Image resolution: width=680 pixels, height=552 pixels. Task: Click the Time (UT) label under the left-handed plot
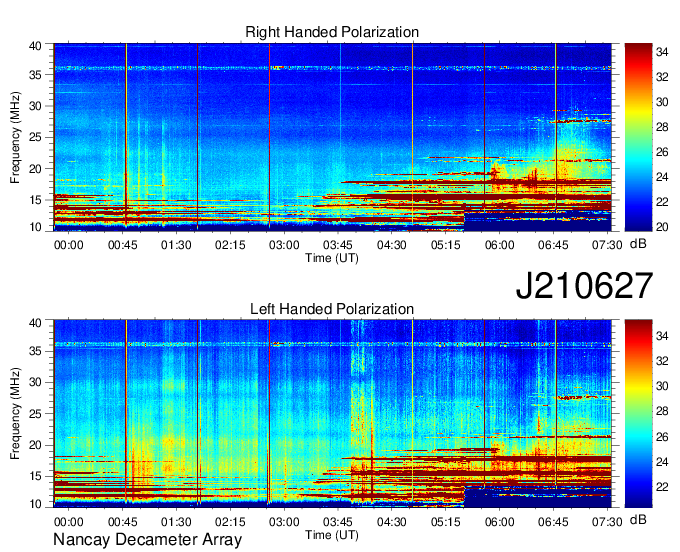click(332, 535)
